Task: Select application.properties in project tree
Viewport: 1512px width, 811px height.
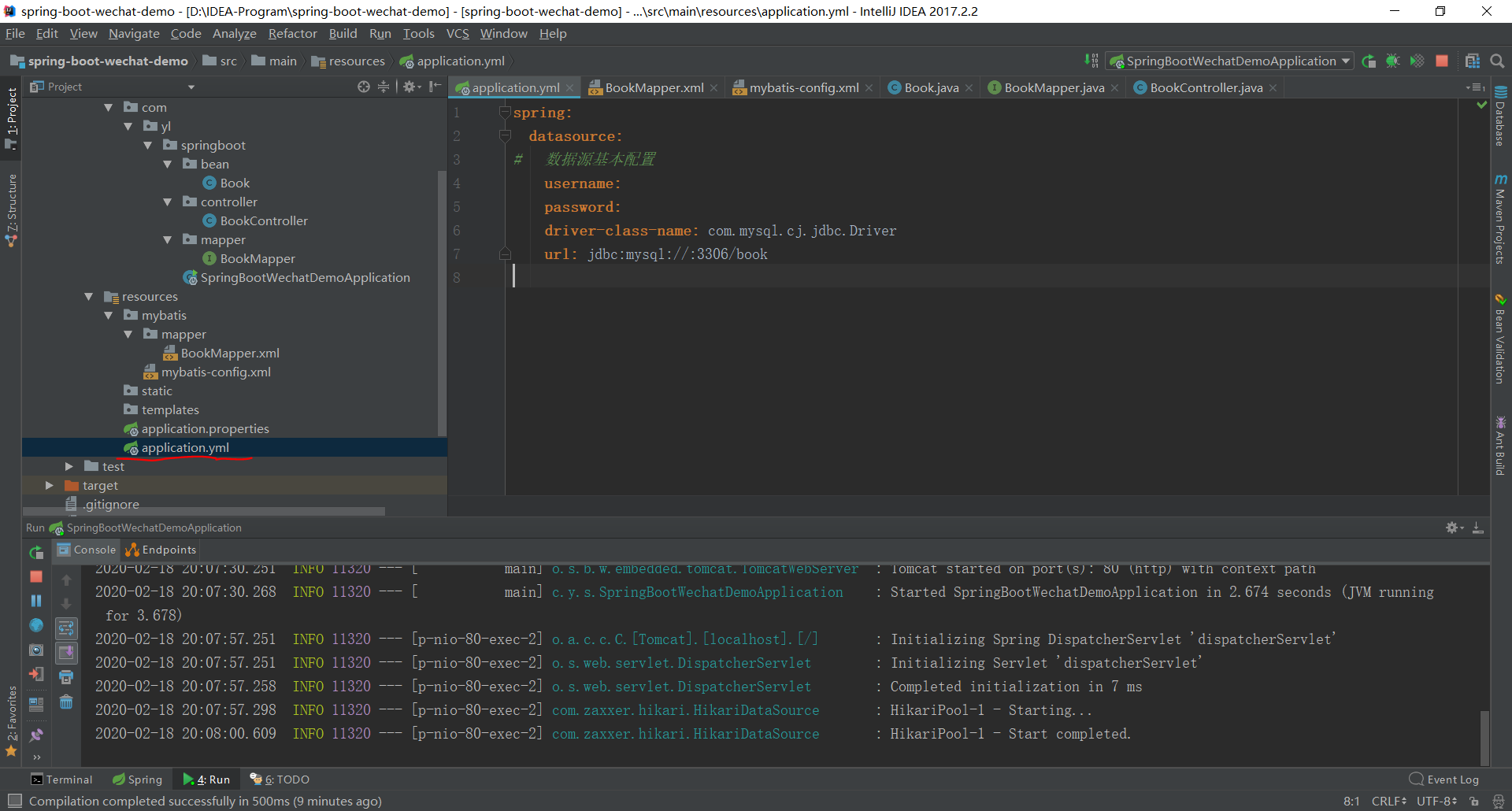Action: (205, 429)
